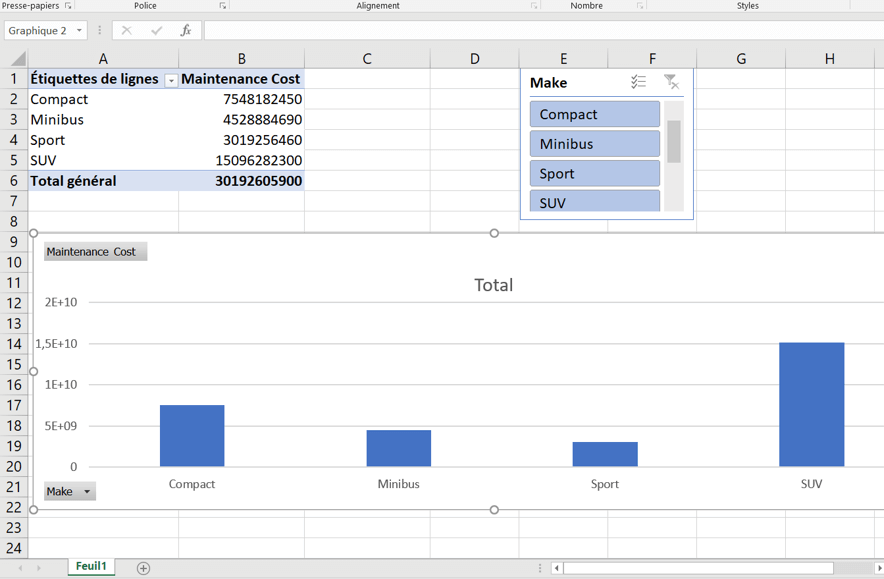Open Étiquettes de lignes filter dropdown
This screenshot has width=884, height=579.
pyautogui.click(x=170, y=81)
